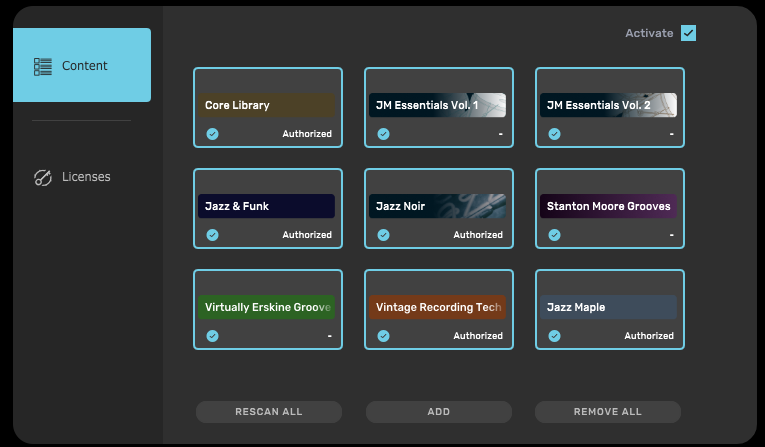
Task: Uncheck the Activate checkbox
Action: [x=688, y=33]
